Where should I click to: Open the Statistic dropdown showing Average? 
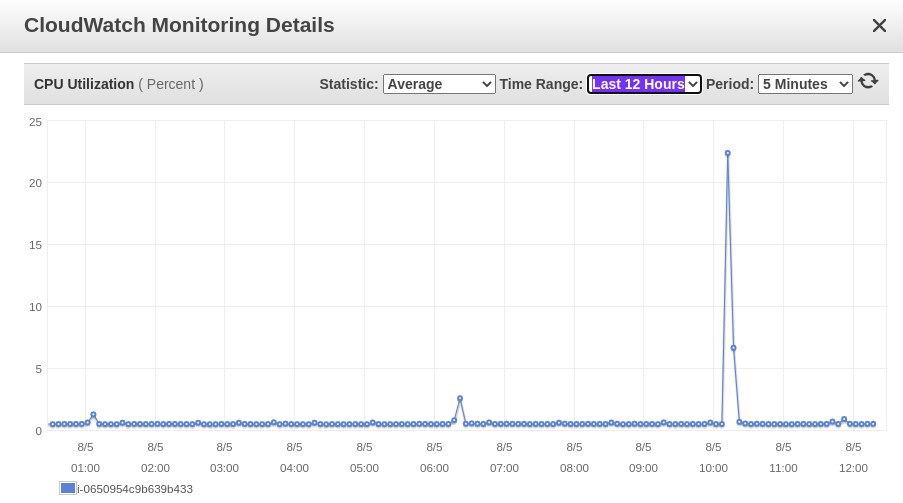coord(439,84)
